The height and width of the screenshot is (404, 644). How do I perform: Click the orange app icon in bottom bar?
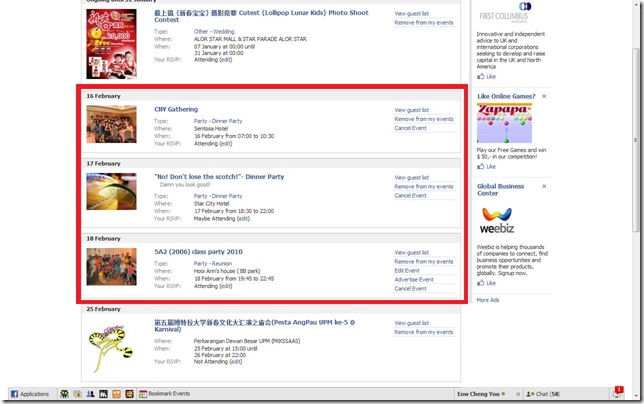(x=117, y=394)
